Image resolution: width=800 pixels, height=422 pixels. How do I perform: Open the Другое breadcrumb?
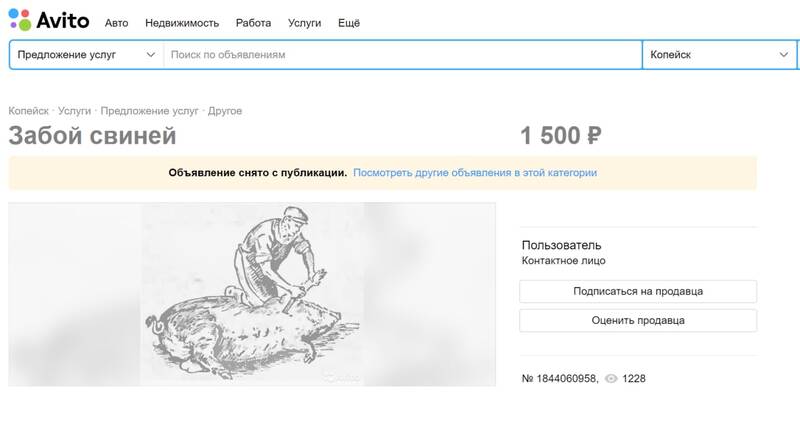click(x=224, y=111)
